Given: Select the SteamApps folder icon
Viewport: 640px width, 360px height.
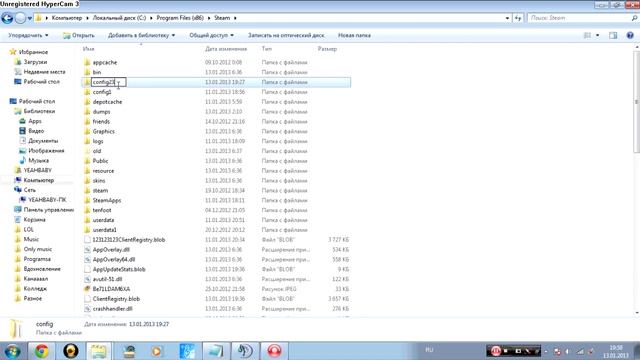Looking at the screenshot, I should [x=87, y=200].
